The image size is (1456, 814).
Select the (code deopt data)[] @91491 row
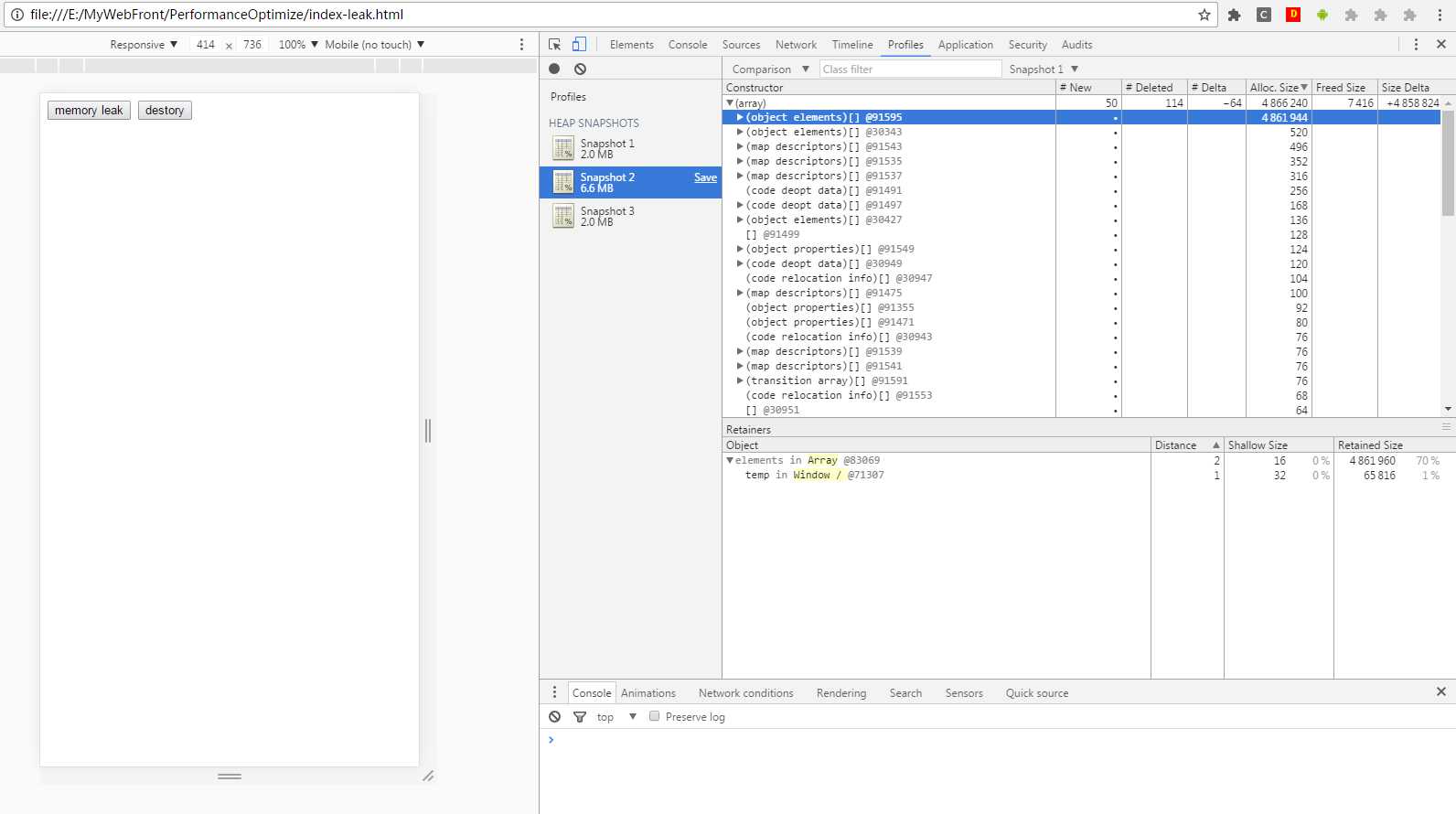click(1082, 190)
